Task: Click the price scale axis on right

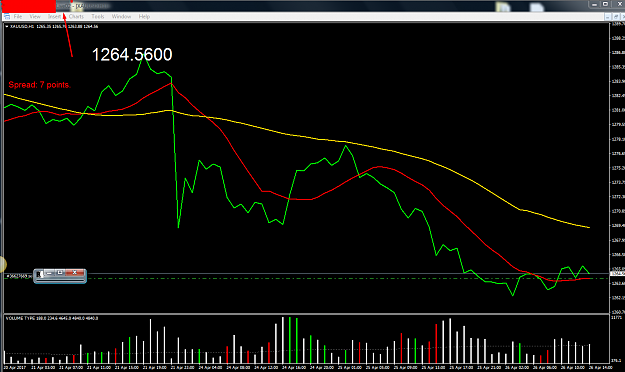Action: pos(617,167)
